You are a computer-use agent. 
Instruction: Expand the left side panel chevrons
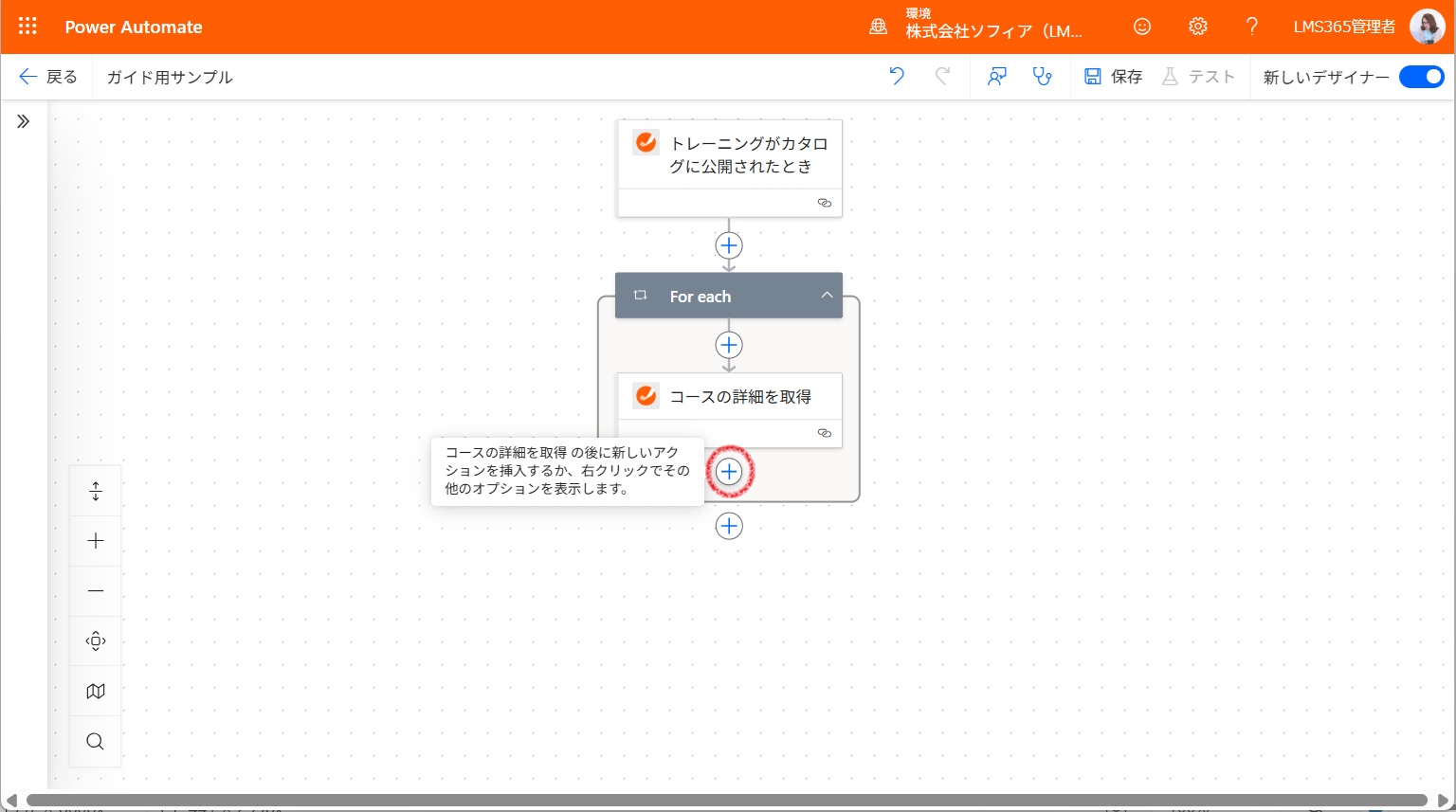coord(24,121)
